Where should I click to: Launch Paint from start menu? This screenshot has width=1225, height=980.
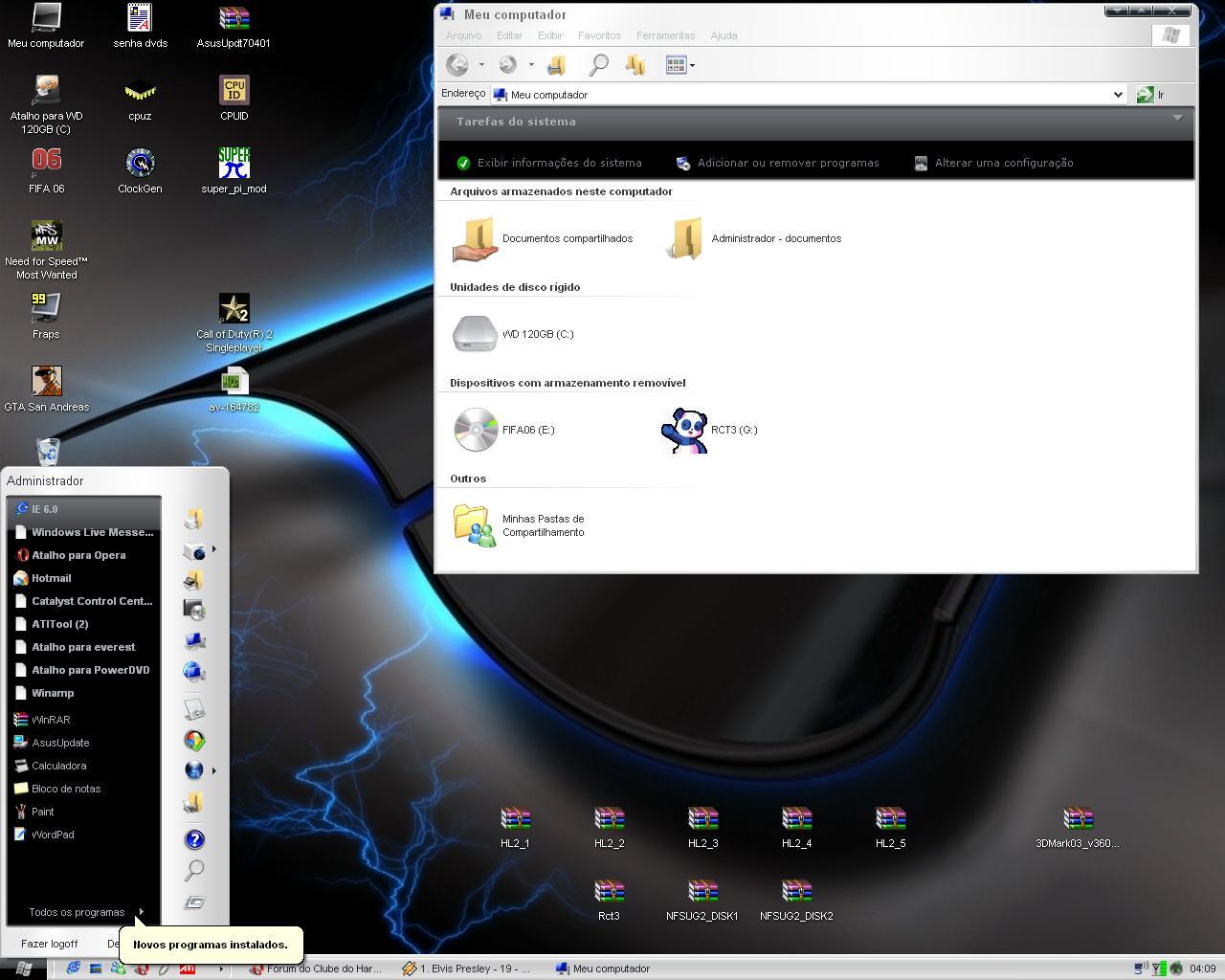point(84,812)
